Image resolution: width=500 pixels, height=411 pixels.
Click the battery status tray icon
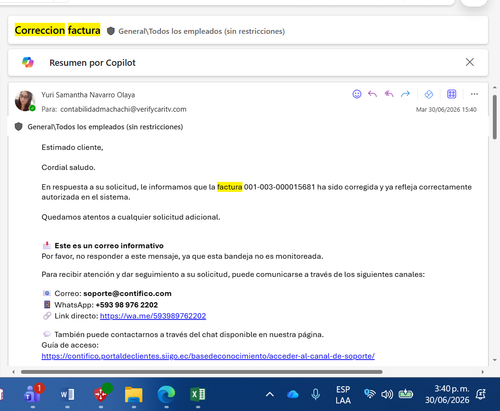405,394
